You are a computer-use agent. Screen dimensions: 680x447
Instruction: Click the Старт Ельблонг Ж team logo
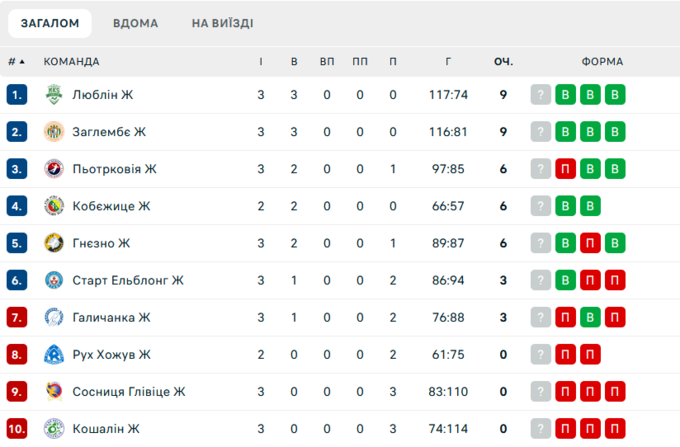point(54,280)
